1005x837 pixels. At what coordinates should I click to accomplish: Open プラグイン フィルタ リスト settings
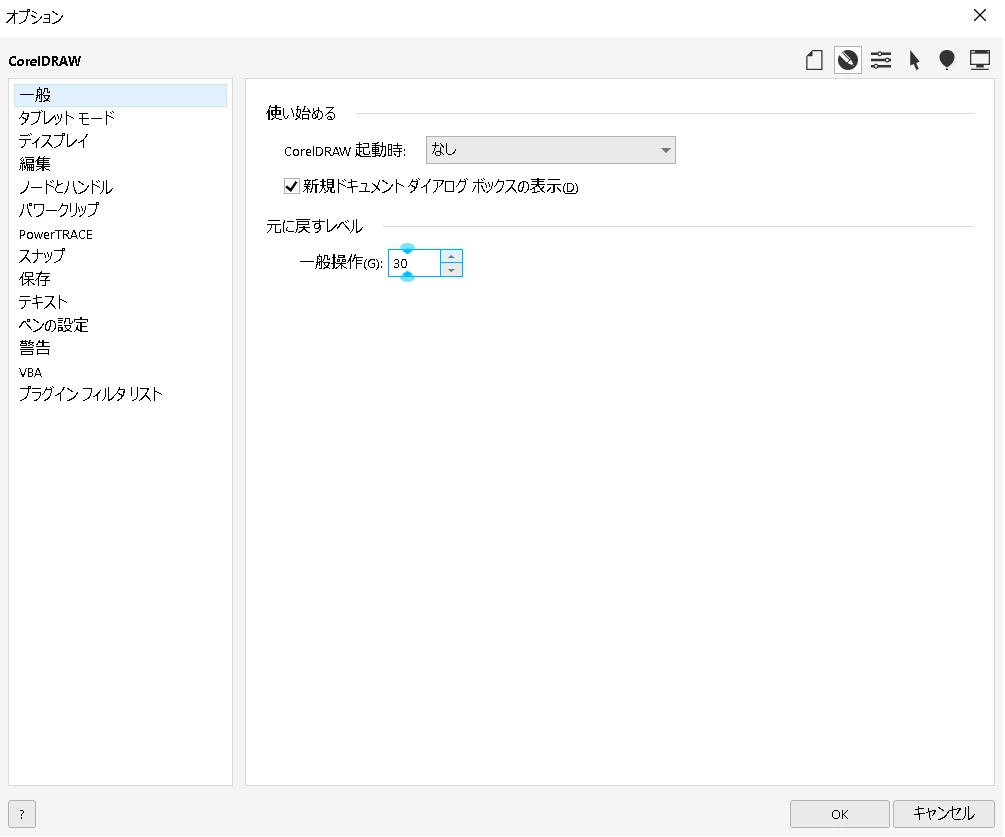(91, 394)
